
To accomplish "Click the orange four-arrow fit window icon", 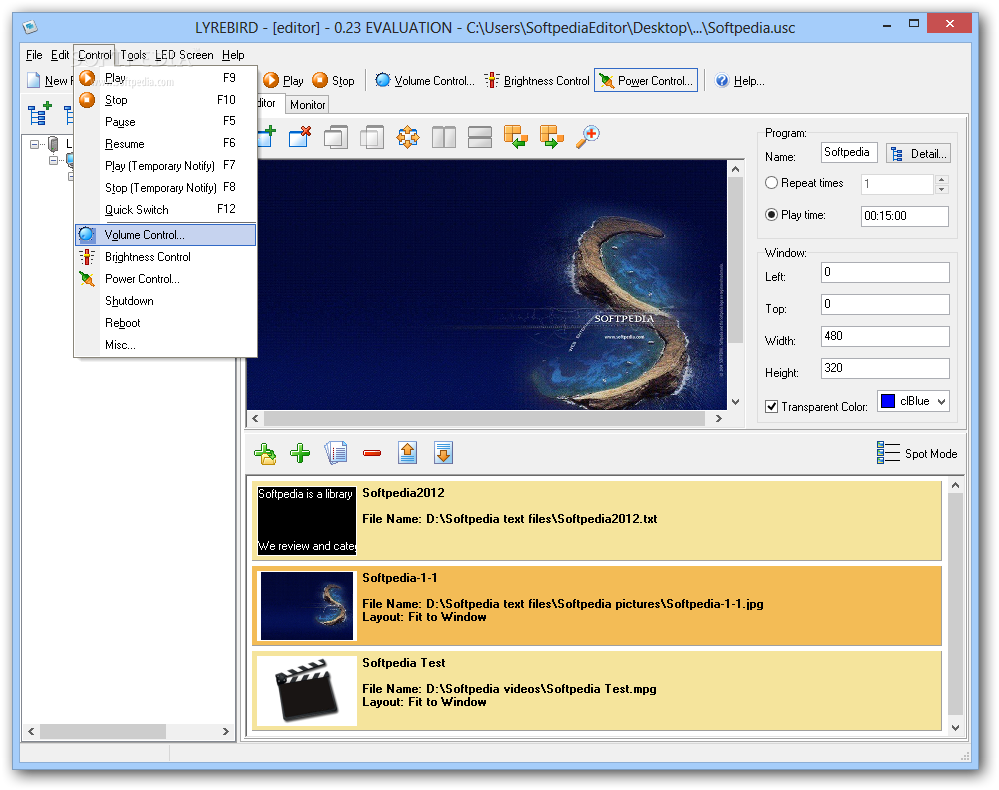I will pos(408,136).
